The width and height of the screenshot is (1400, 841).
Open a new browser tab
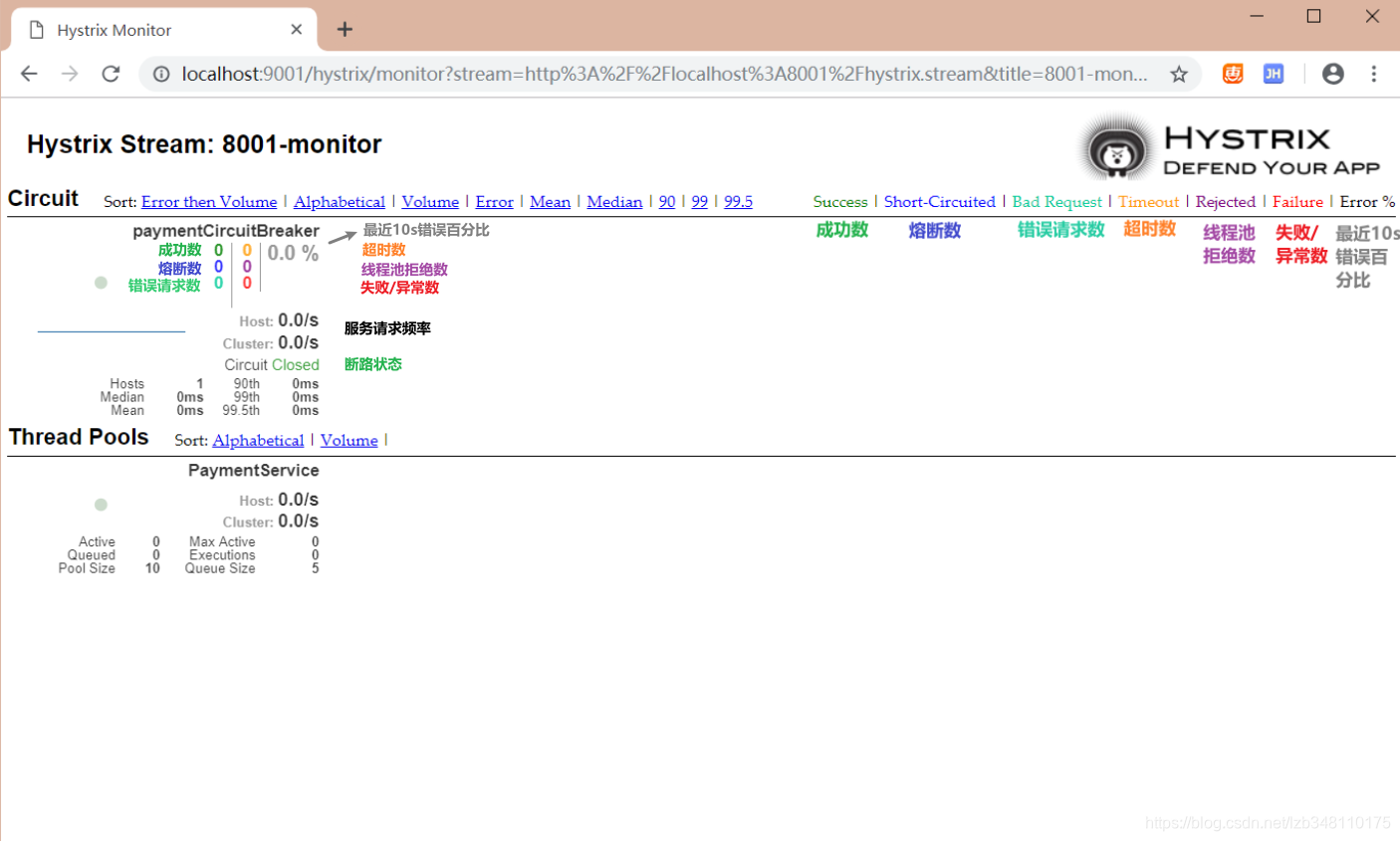coord(345,30)
